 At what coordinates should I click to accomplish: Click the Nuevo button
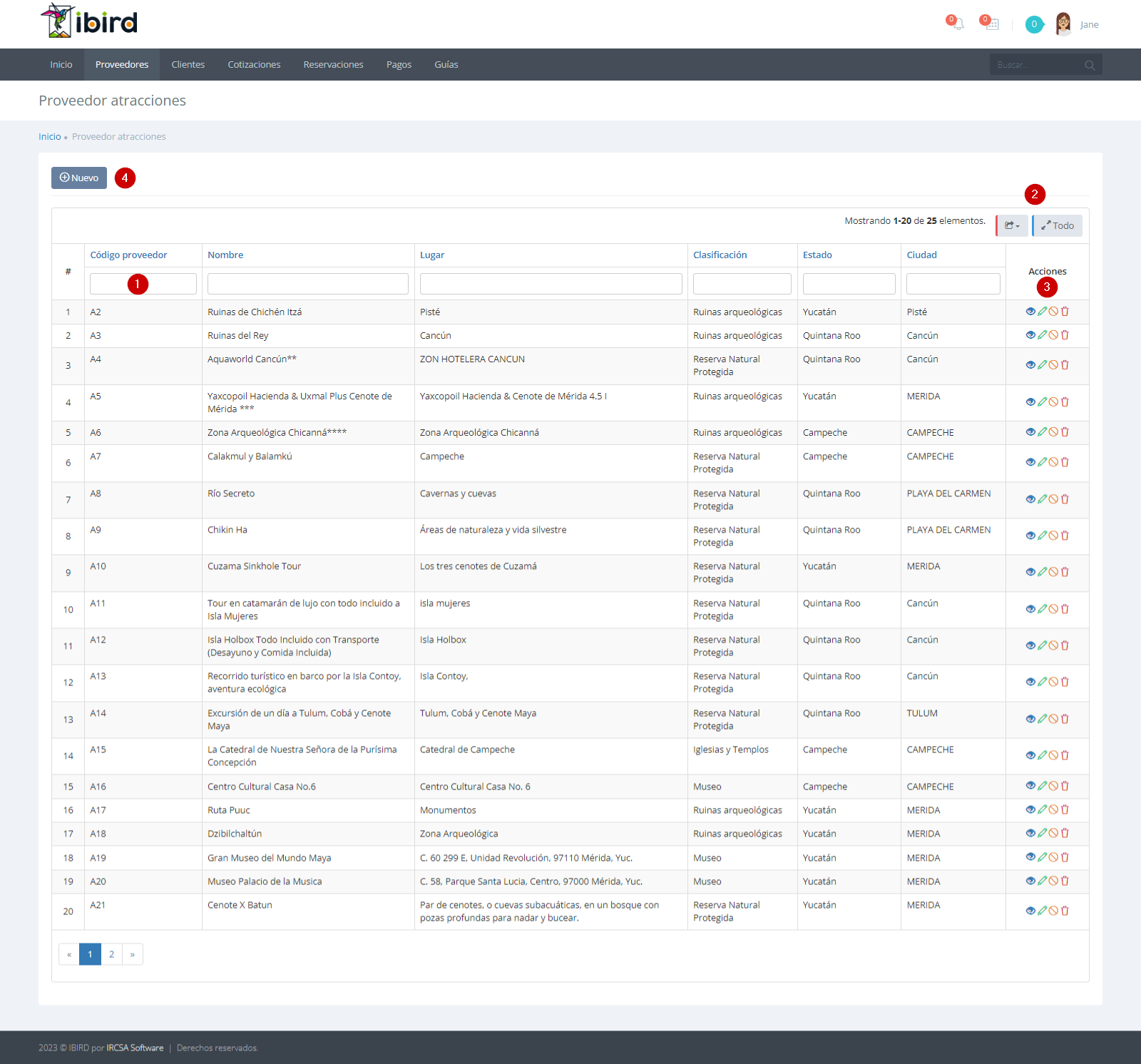coord(79,178)
